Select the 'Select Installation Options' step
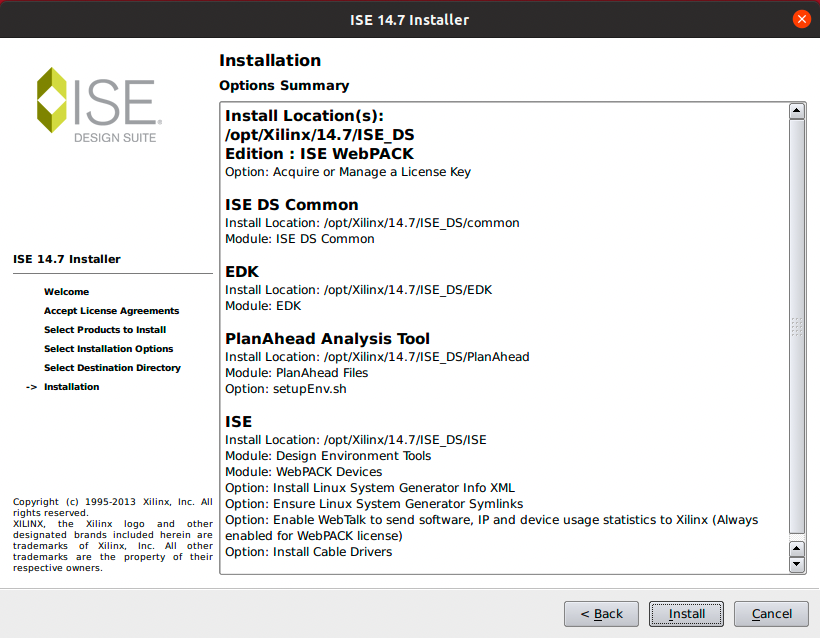The width and height of the screenshot is (820, 638). (108, 349)
